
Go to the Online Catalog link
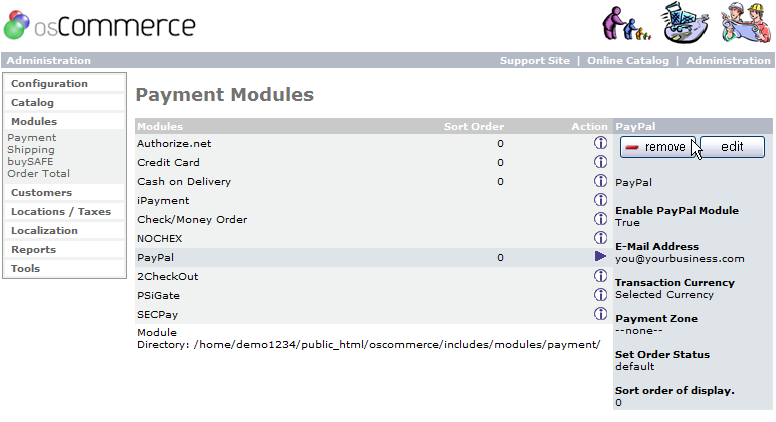click(627, 61)
